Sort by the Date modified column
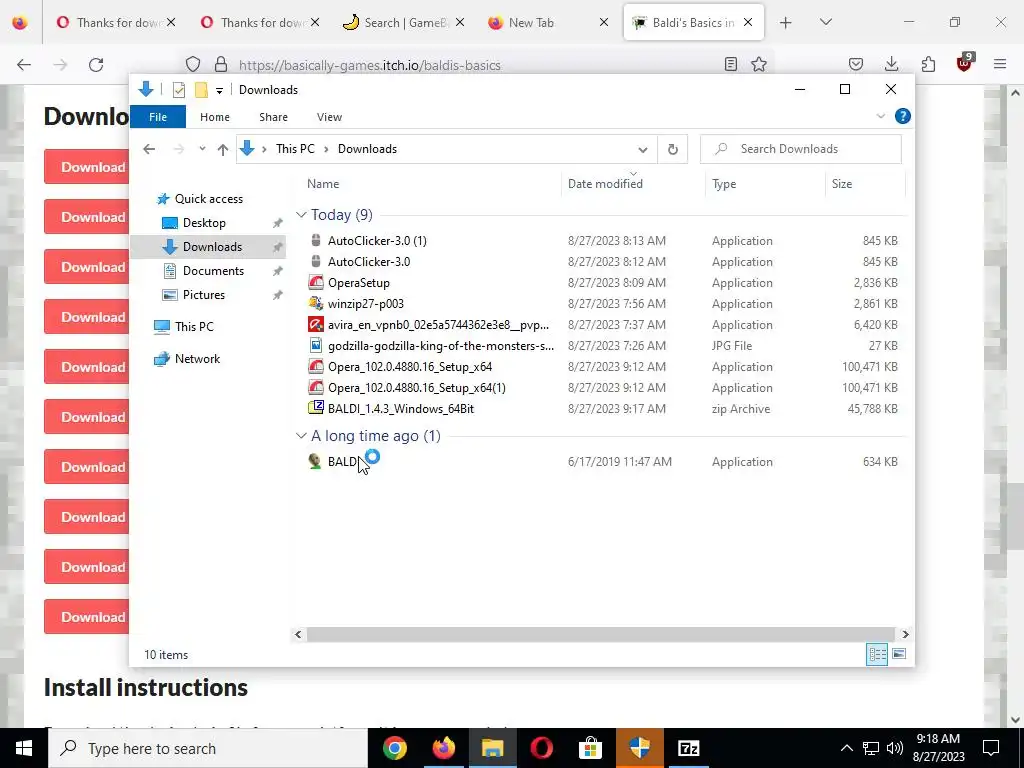The width and height of the screenshot is (1024, 768). tap(605, 184)
